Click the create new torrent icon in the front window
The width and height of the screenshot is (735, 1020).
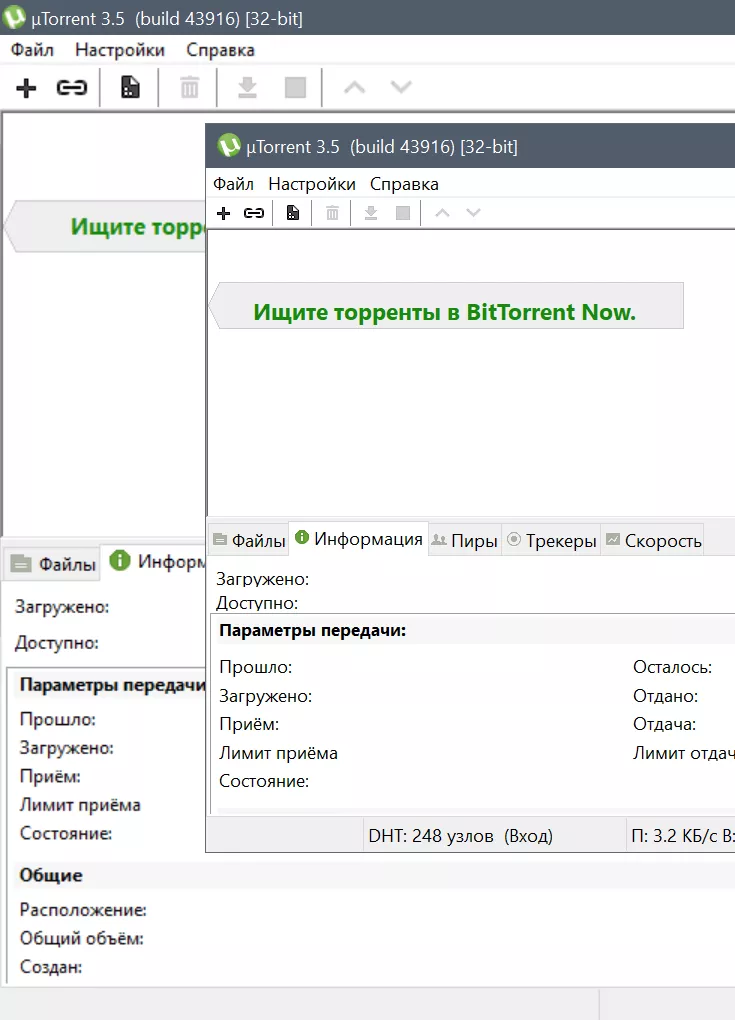293,213
